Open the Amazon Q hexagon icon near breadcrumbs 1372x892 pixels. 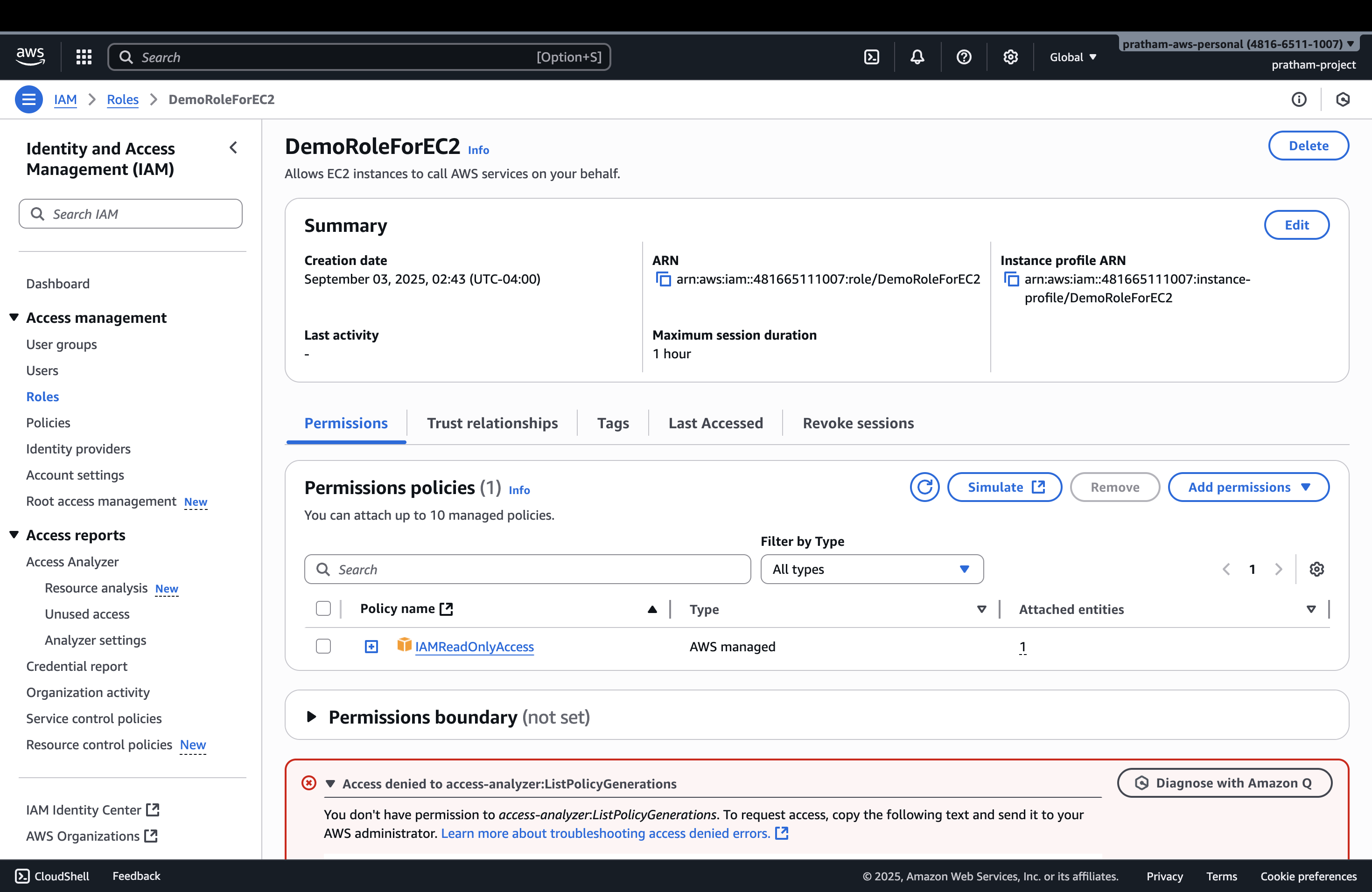coord(1343,99)
